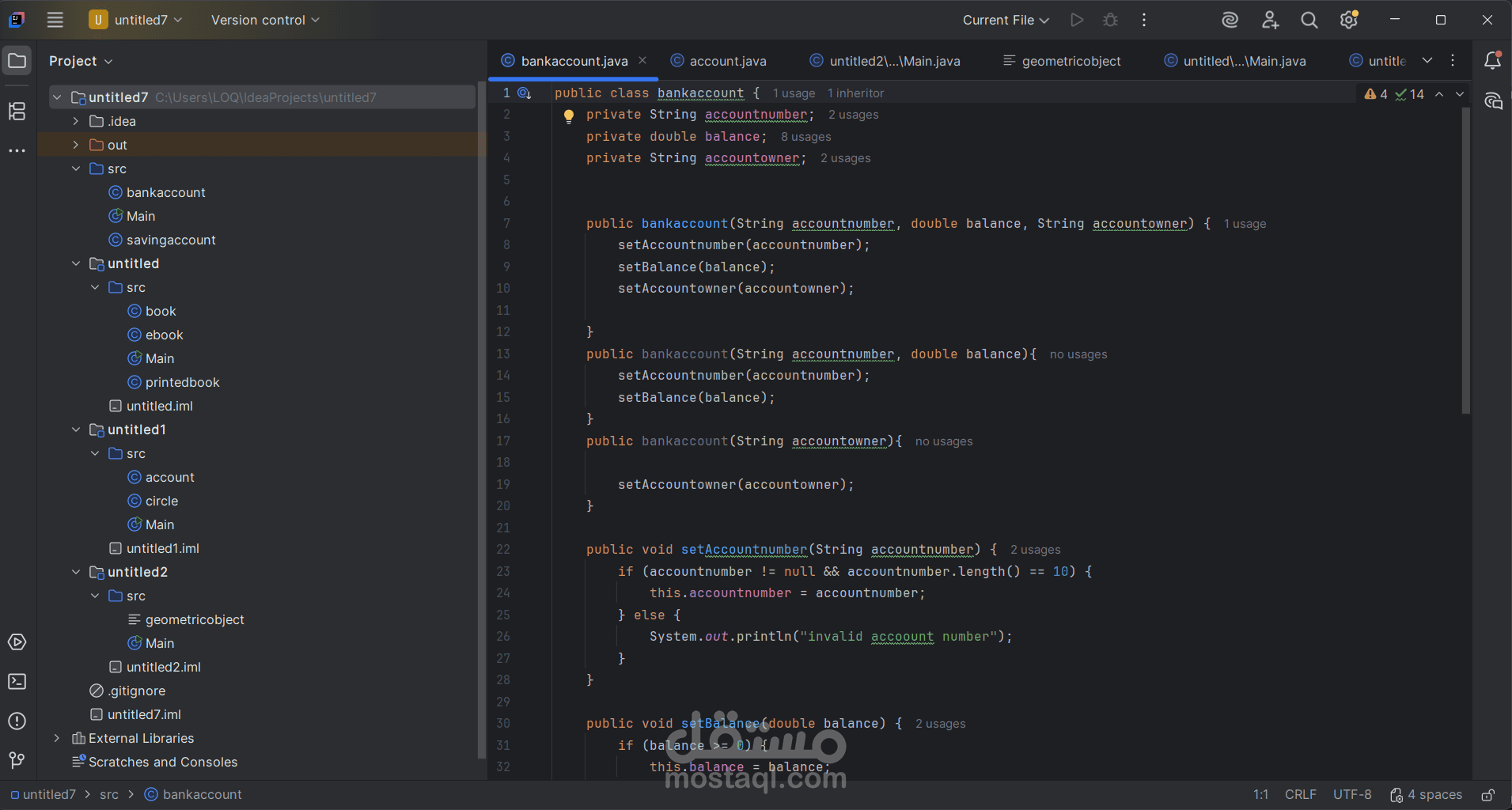Expand External Libraries node

tap(57, 738)
